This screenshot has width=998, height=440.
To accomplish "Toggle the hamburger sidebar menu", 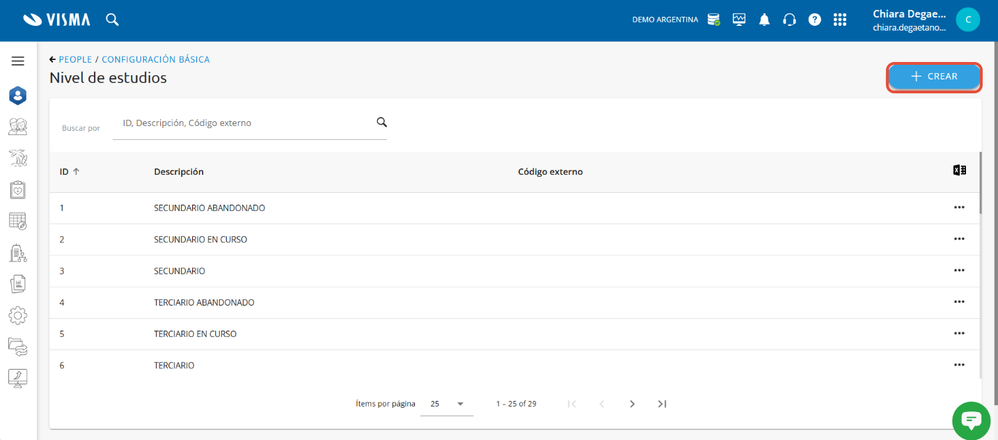I will click(18, 61).
